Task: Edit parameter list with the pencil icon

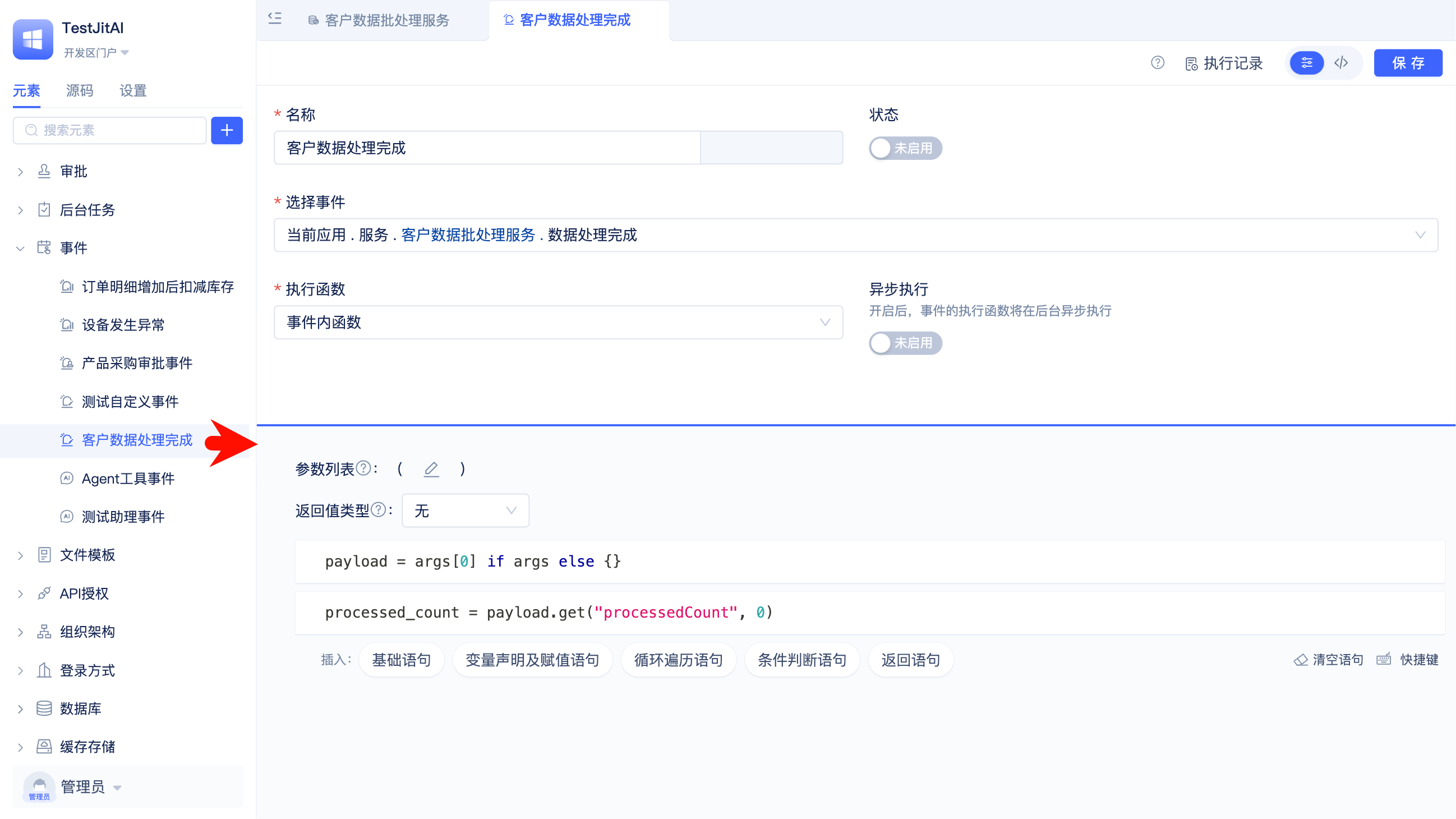Action: [x=431, y=469]
